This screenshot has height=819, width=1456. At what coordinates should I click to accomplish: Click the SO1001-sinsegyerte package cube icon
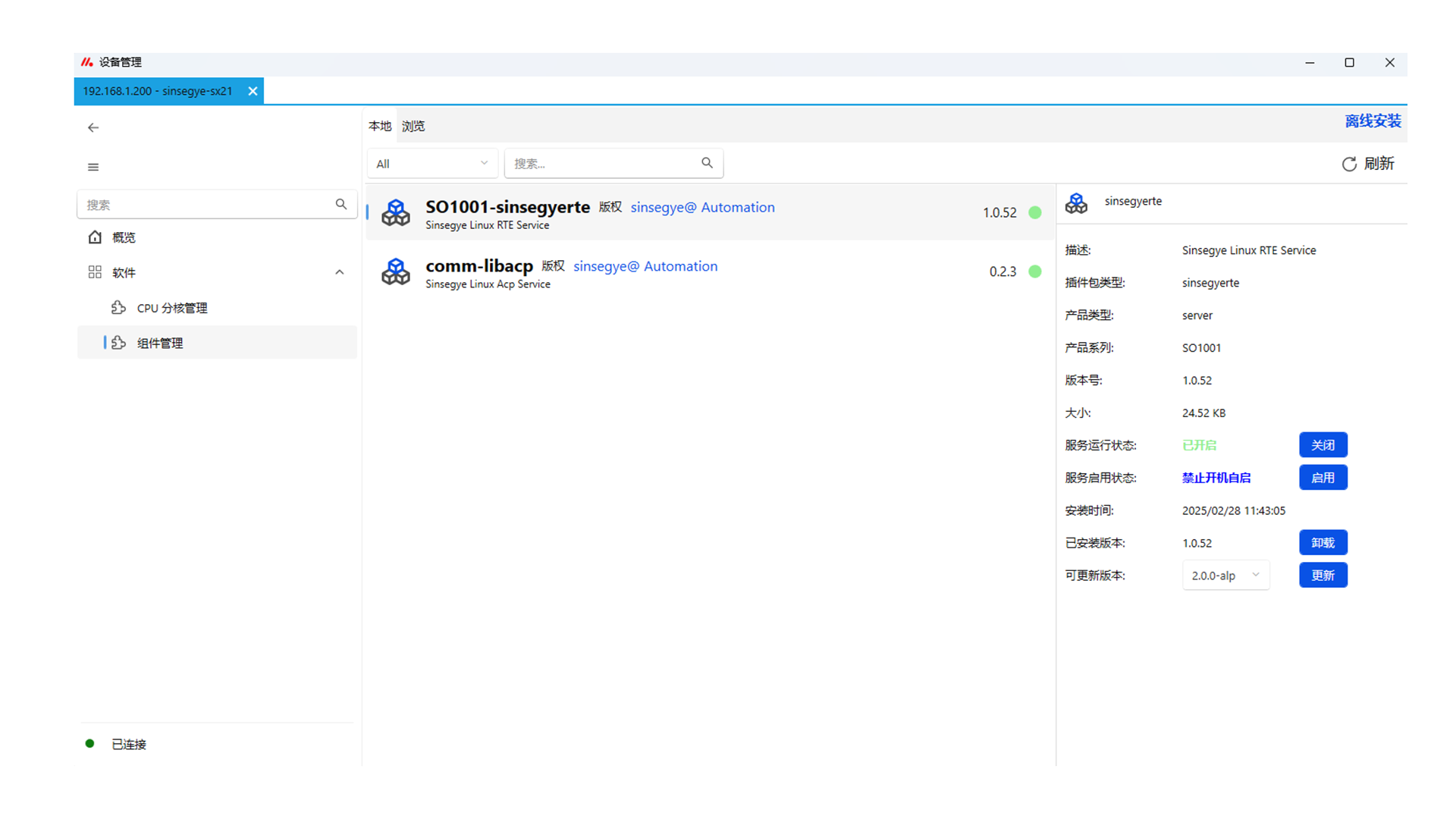pyautogui.click(x=395, y=213)
